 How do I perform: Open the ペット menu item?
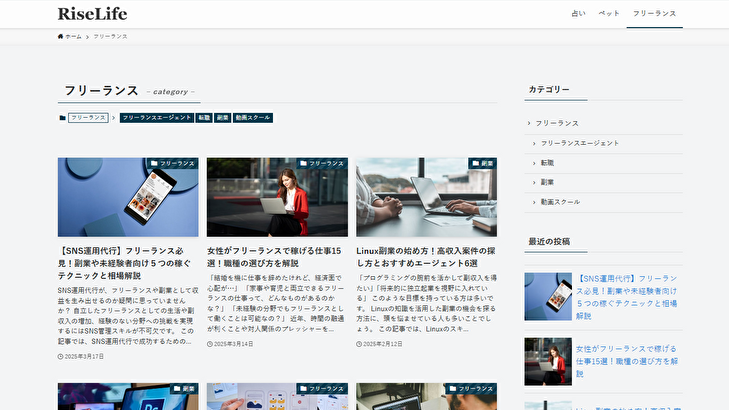click(609, 14)
